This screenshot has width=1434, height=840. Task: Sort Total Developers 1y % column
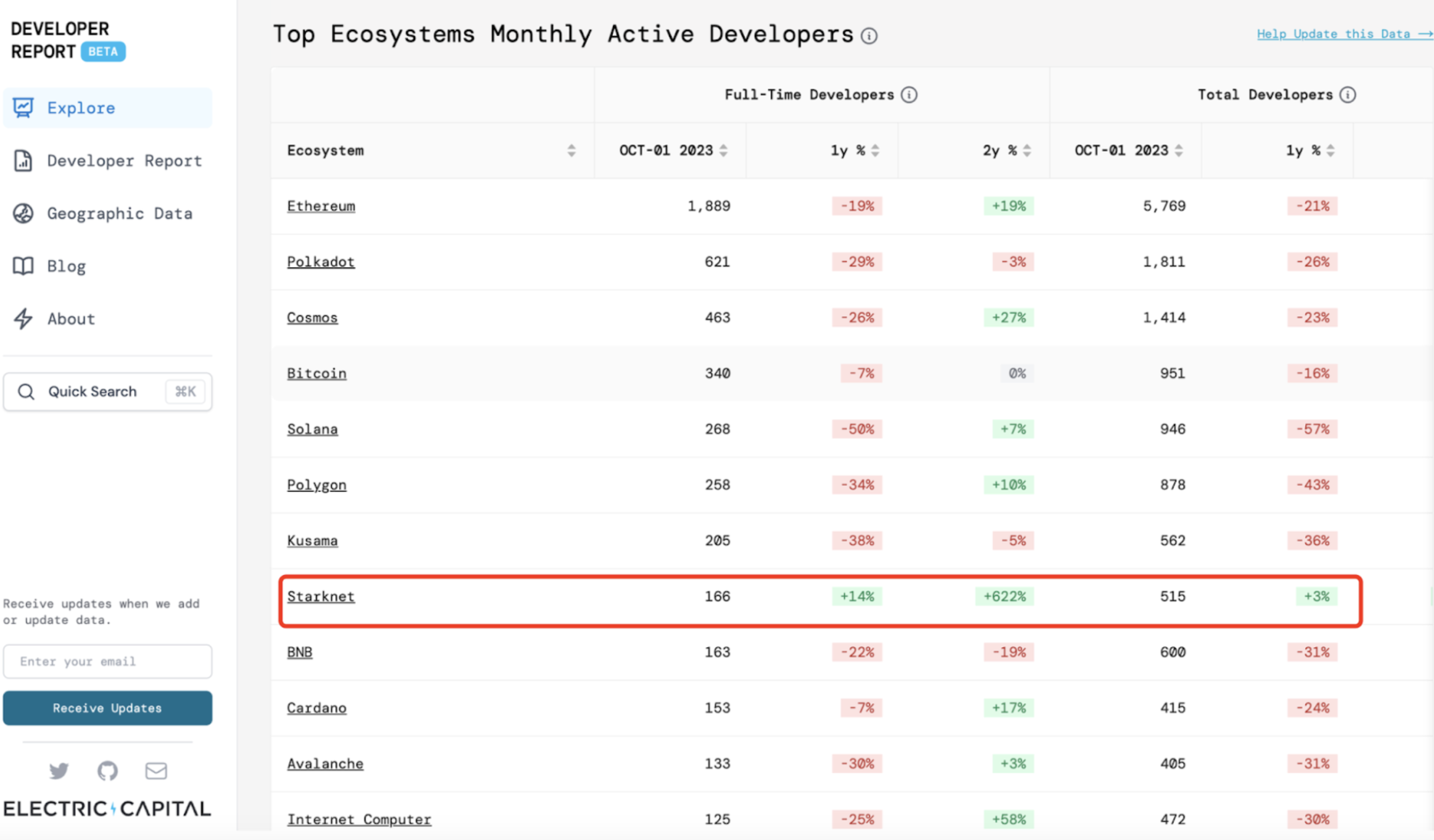click(1331, 151)
